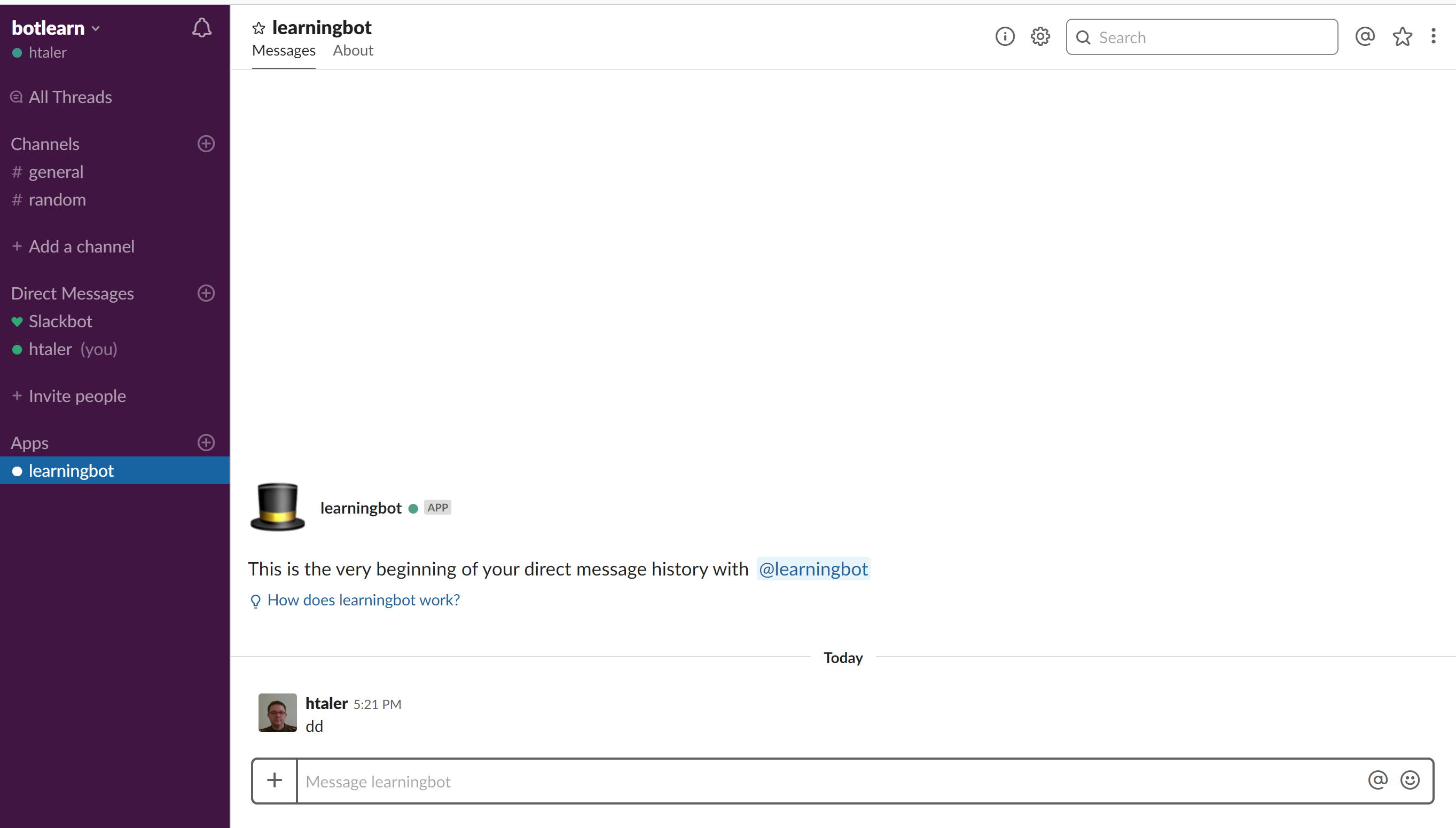
Task: Switch to the About tab
Action: (353, 51)
